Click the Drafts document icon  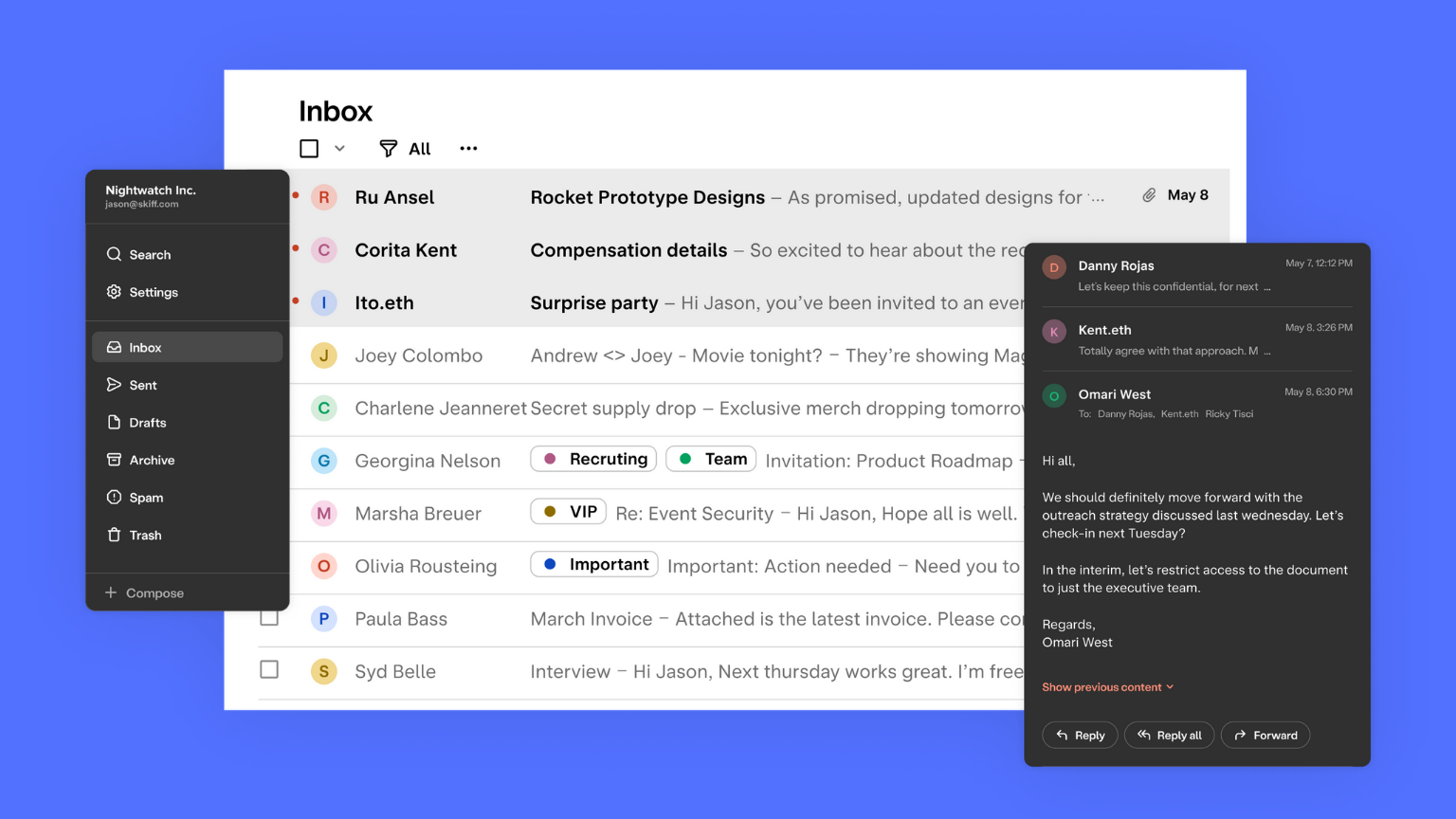tap(114, 422)
